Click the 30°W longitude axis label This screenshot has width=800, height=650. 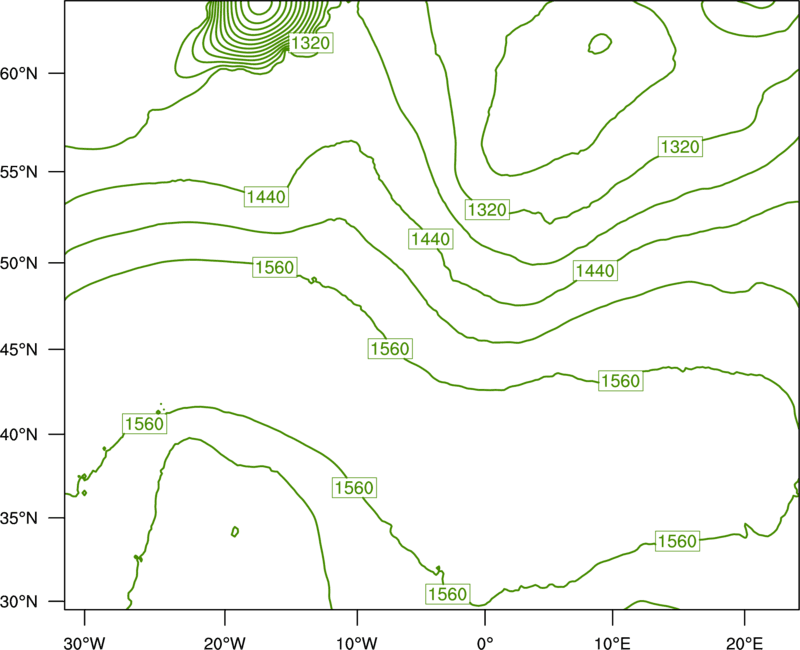coord(84,643)
